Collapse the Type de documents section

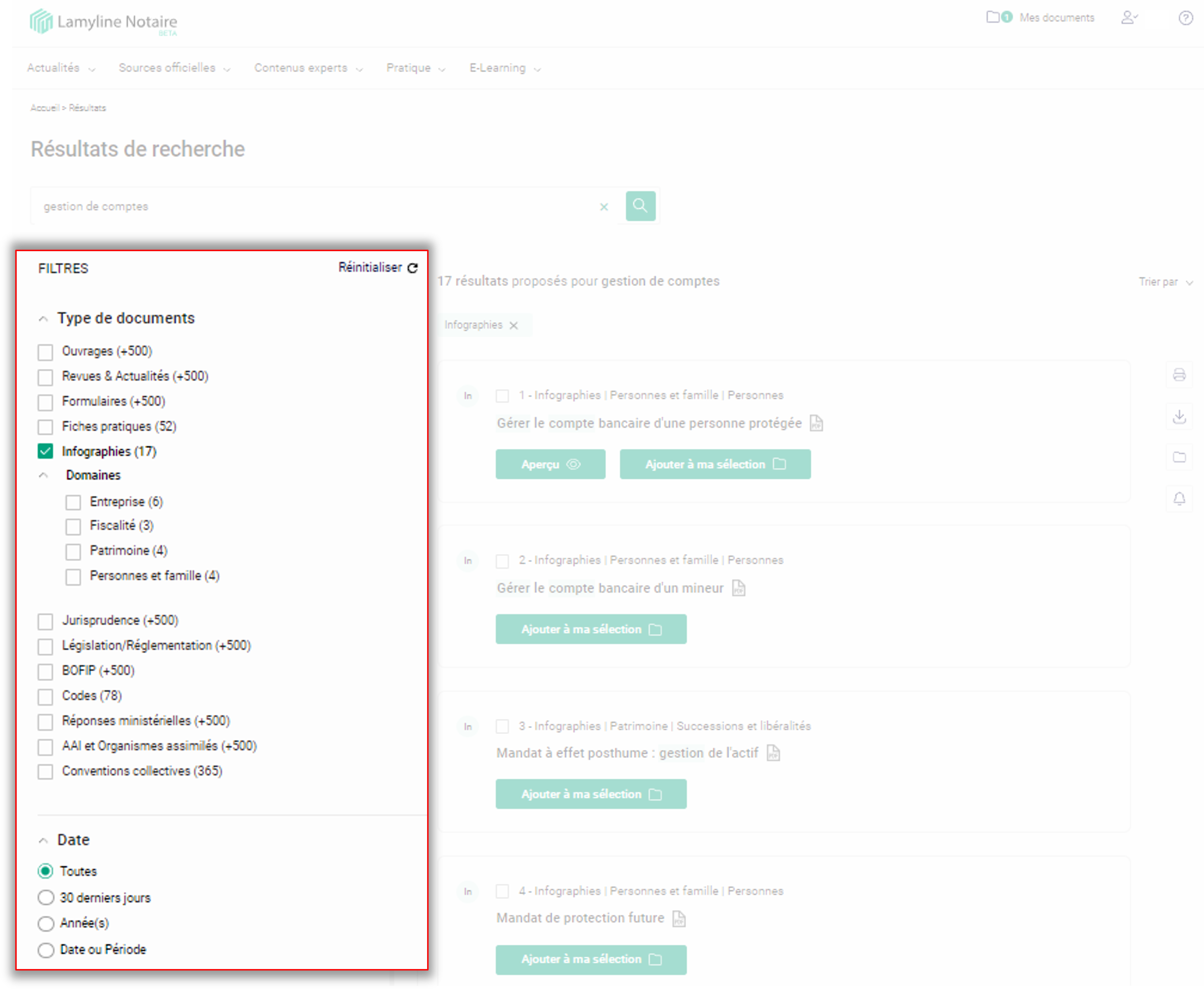[x=43, y=319]
